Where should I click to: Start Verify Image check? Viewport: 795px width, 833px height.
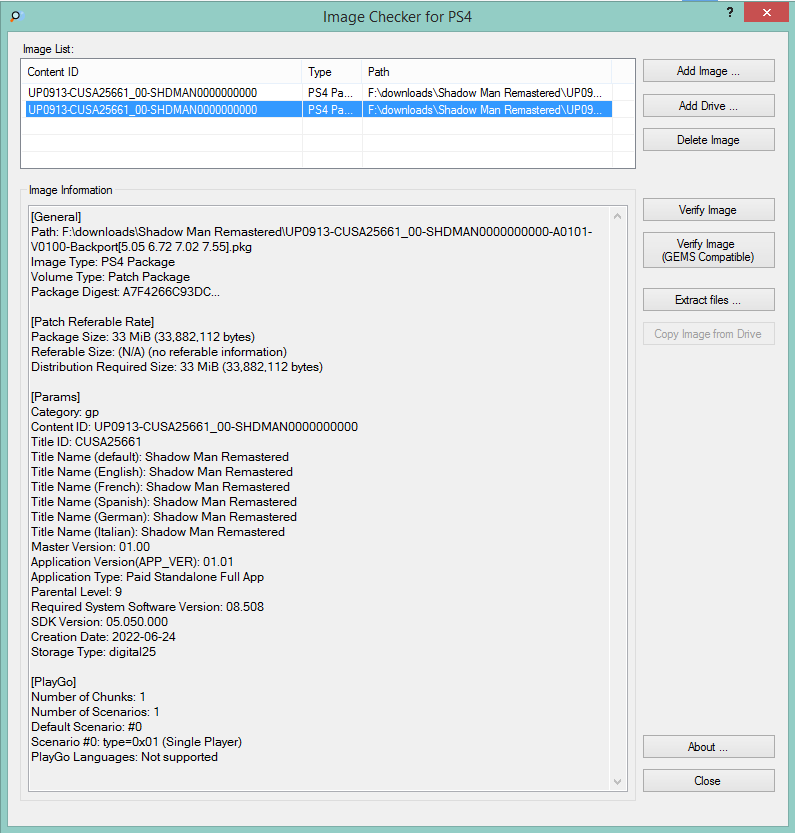tap(708, 210)
